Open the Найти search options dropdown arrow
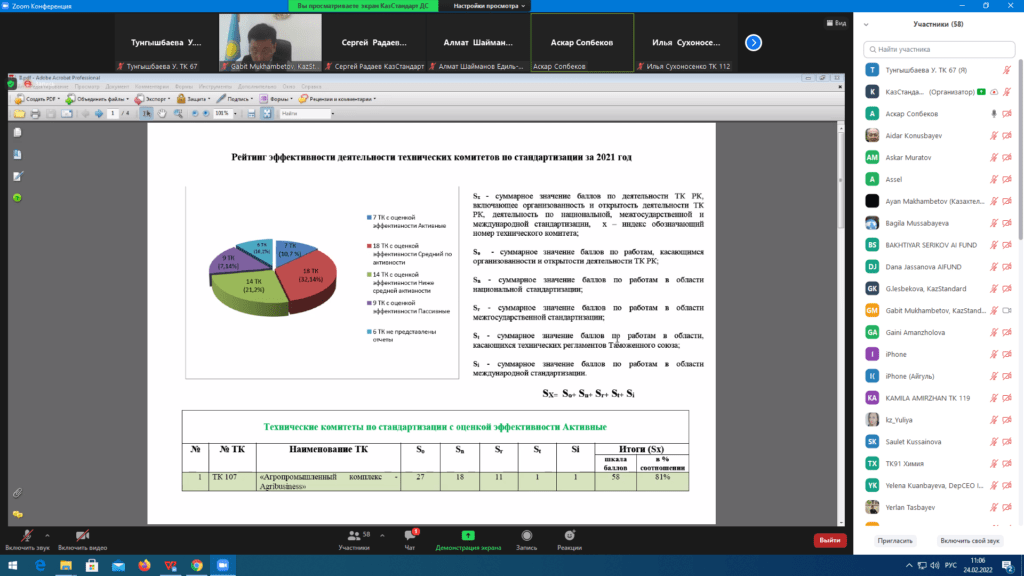The height and width of the screenshot is (576, 1024). pyautogui.click(x=333, y=114)
